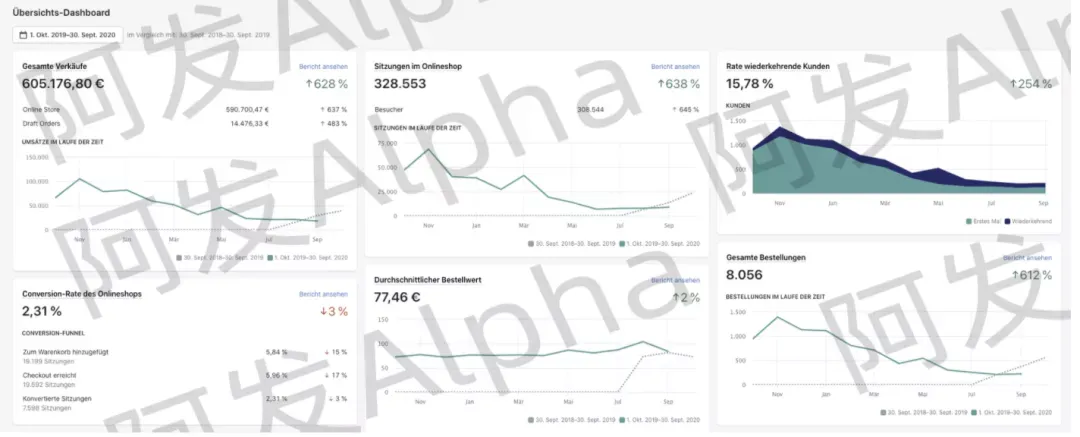Select the Draft Orders sales row

click(x=185, y=123)
